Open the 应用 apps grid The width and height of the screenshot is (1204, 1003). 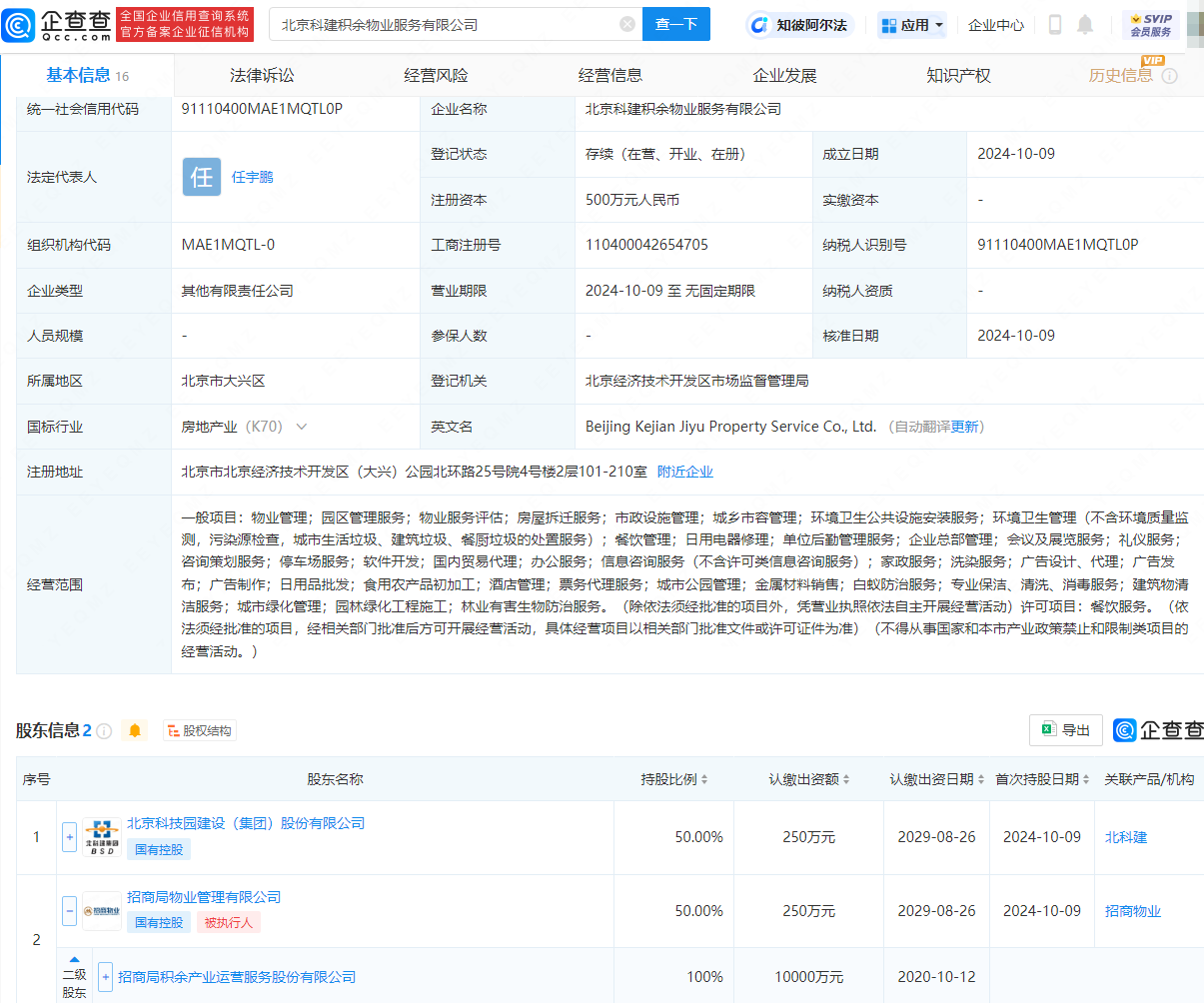click(910, 24)
